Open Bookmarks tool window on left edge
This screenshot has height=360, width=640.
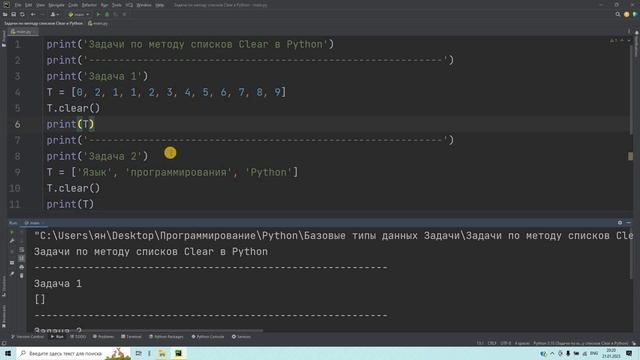(4, 316)
